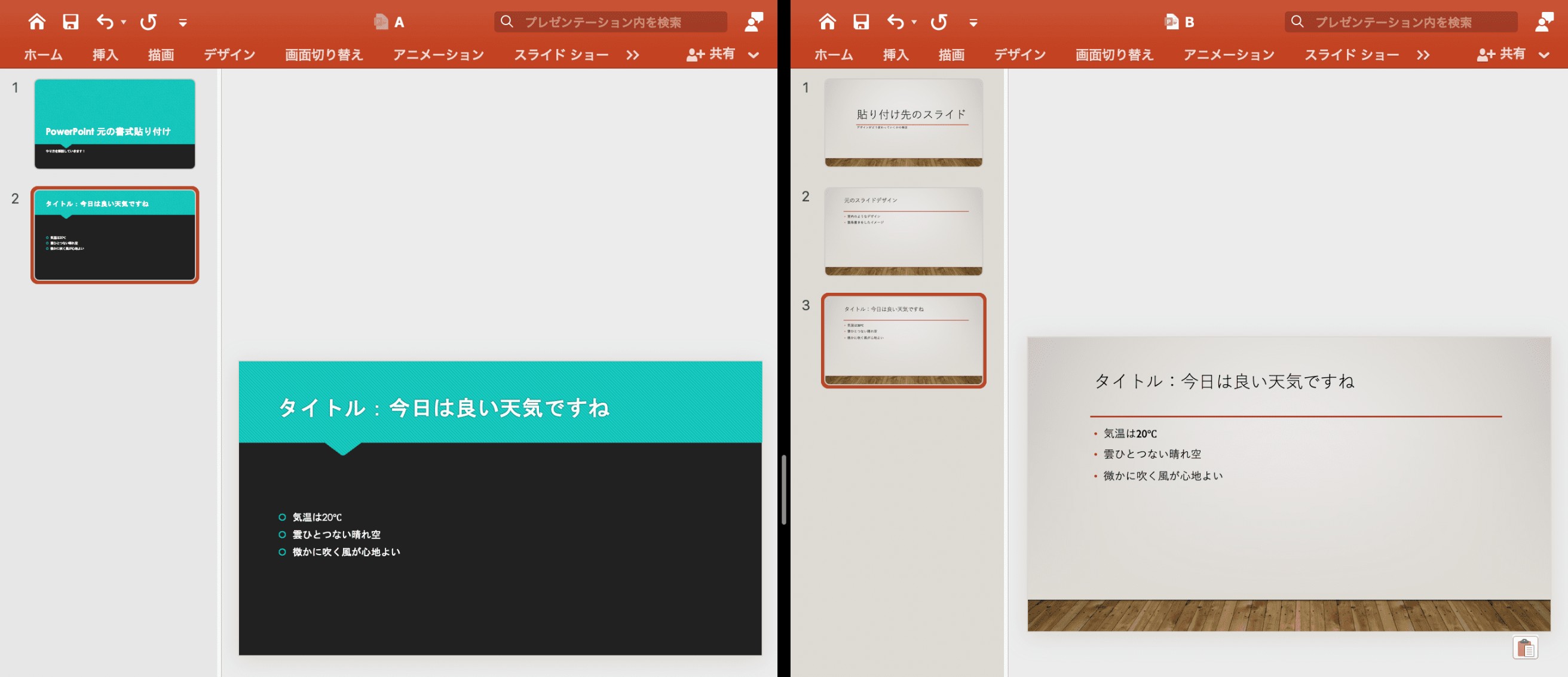Viewport: 1568px width, 677px height.
Task: Open the 挿入 tab in window B
Action: tap(895, 55)
